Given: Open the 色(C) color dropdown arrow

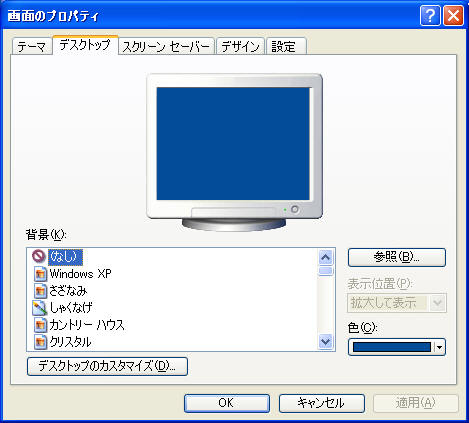Looking at the screenshot, I should point(440,347).
